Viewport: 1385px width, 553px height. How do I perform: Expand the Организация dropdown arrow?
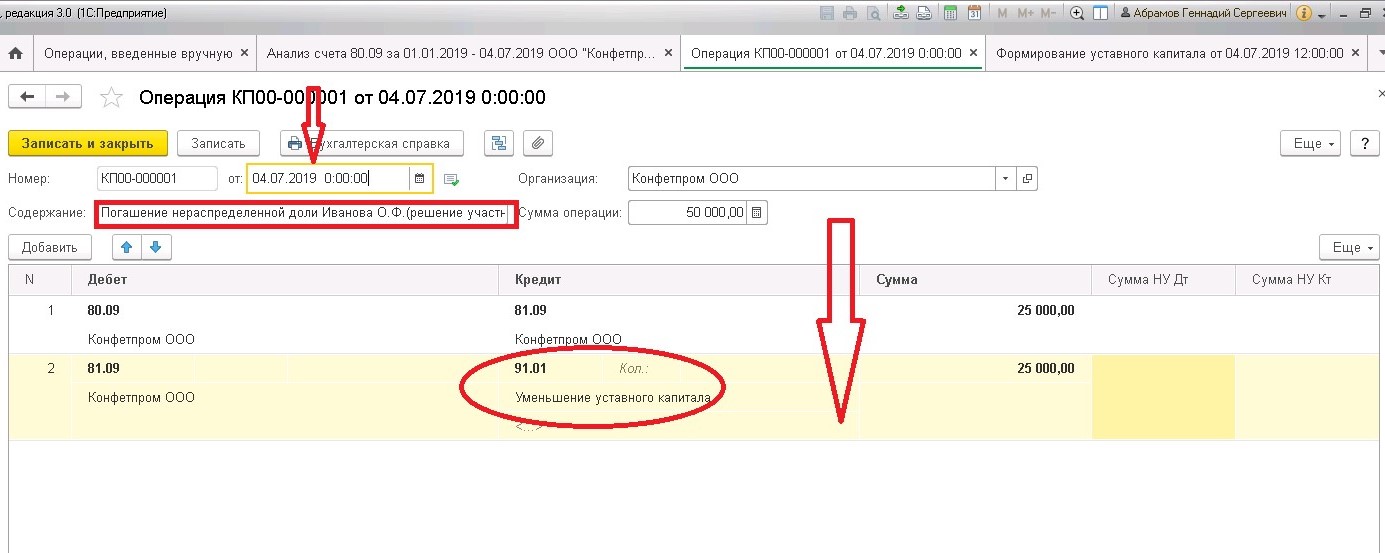[1004, 179]
